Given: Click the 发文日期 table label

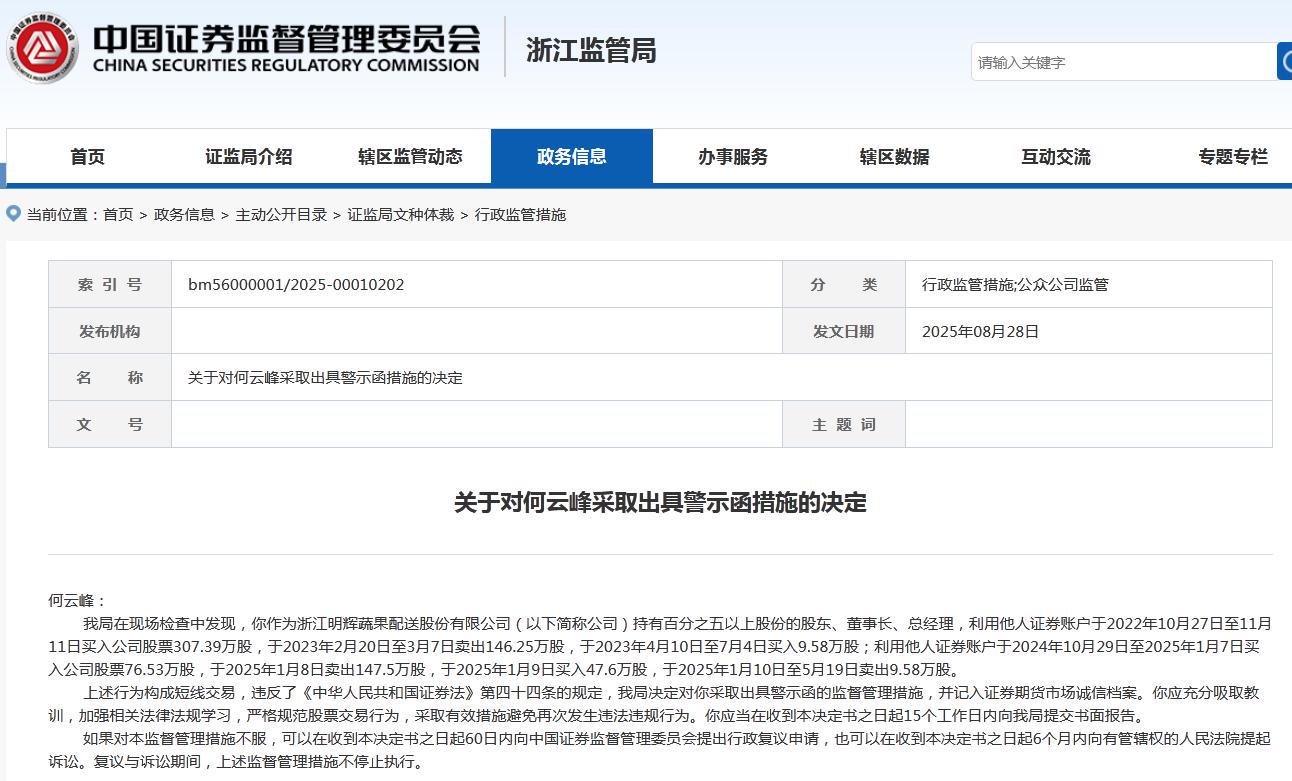Looking at the screenshot, I should point(843,332).
